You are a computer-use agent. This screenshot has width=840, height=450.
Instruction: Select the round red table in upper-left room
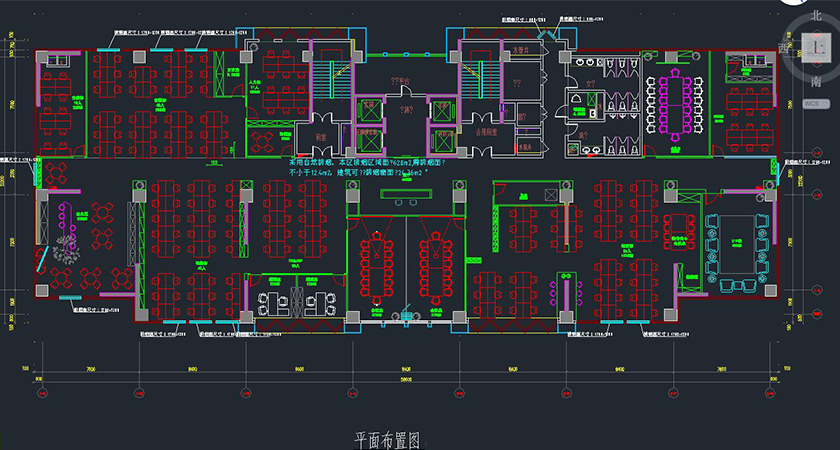(x=262, y=136)
